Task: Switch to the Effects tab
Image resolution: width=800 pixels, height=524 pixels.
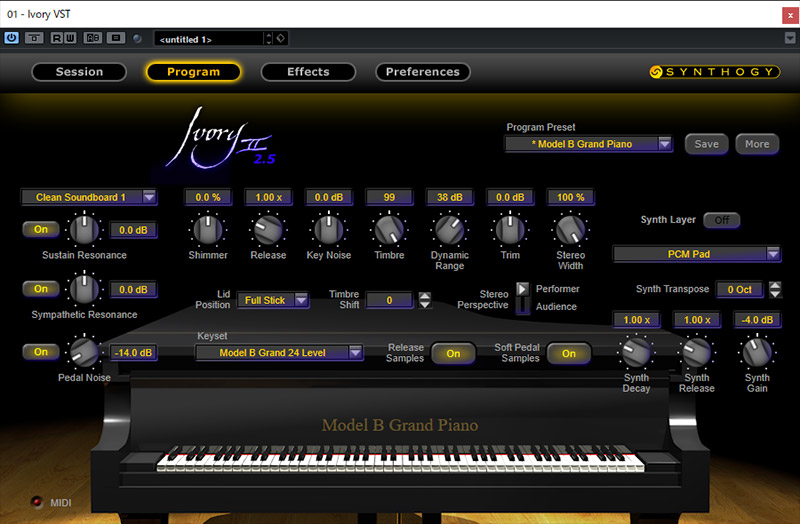Action: pos(308,72)
